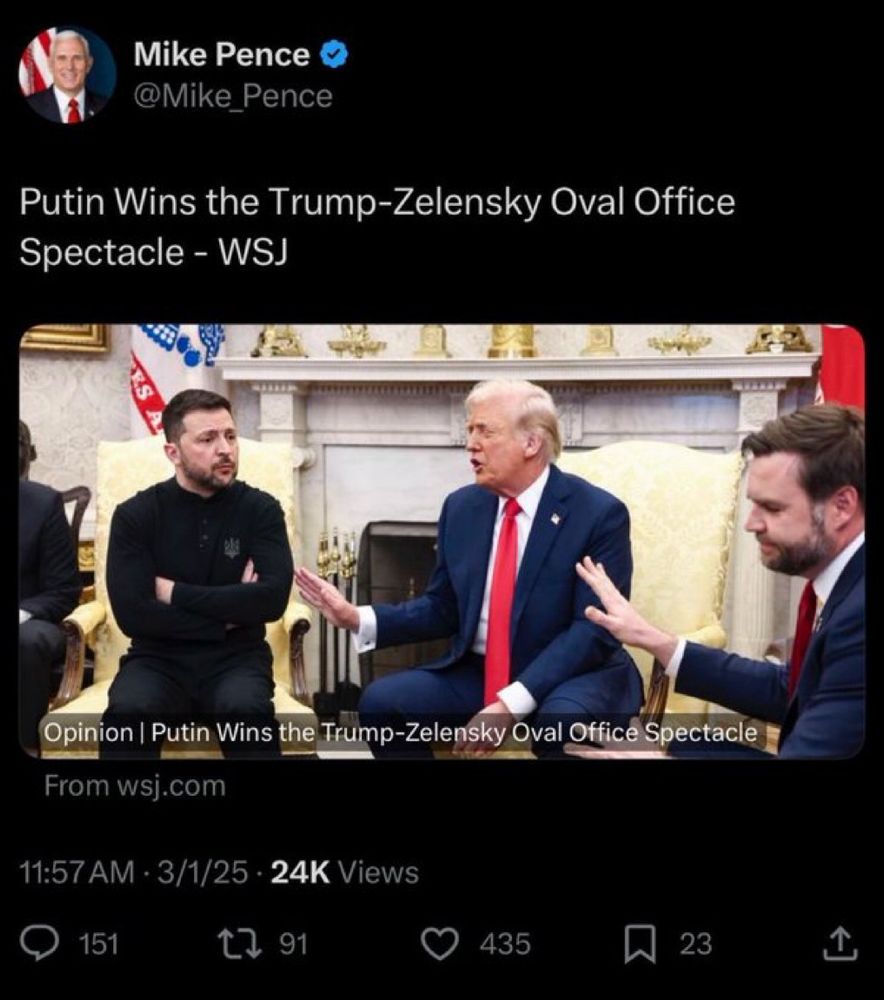
Task: Click the 11:57 AM timestamp
Action: pyautogui.click(x=77, y=872)
